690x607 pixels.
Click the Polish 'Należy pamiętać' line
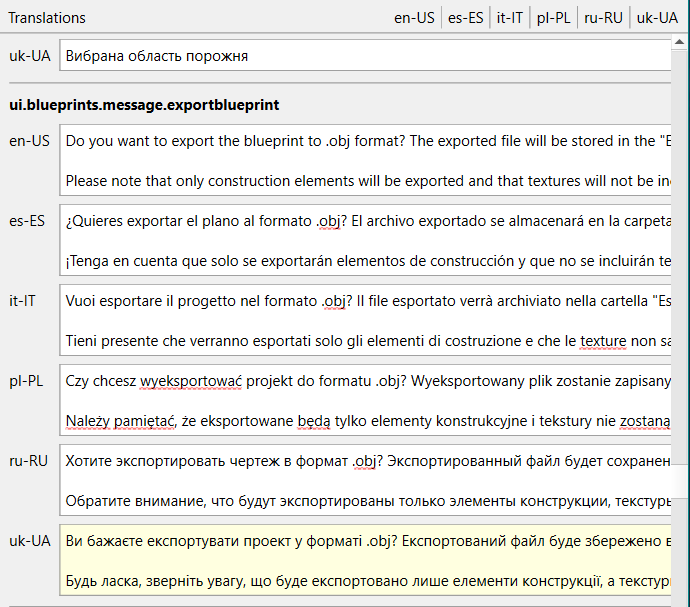pyautogui.click(x=360, y=421)
